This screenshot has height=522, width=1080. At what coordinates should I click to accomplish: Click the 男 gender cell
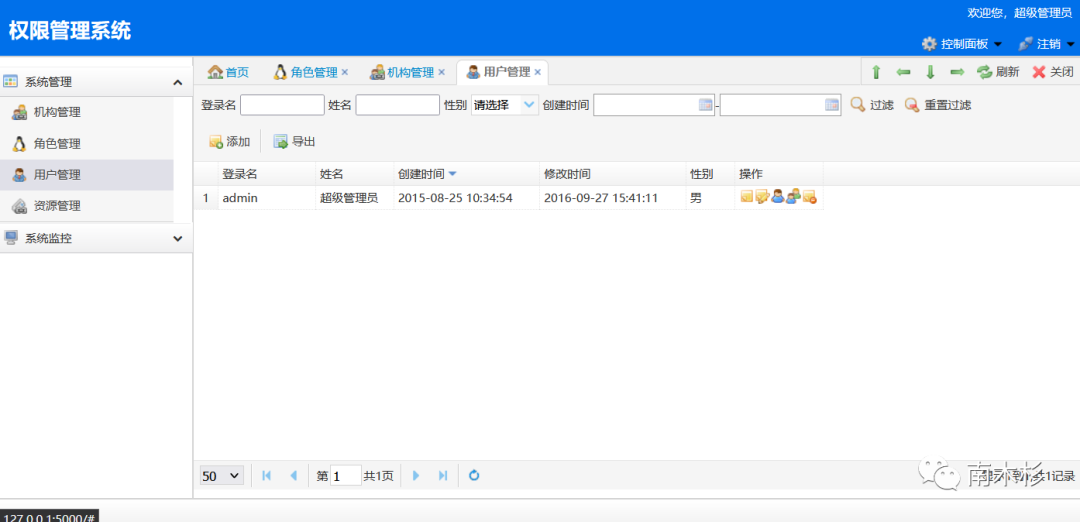click(710, 198)
